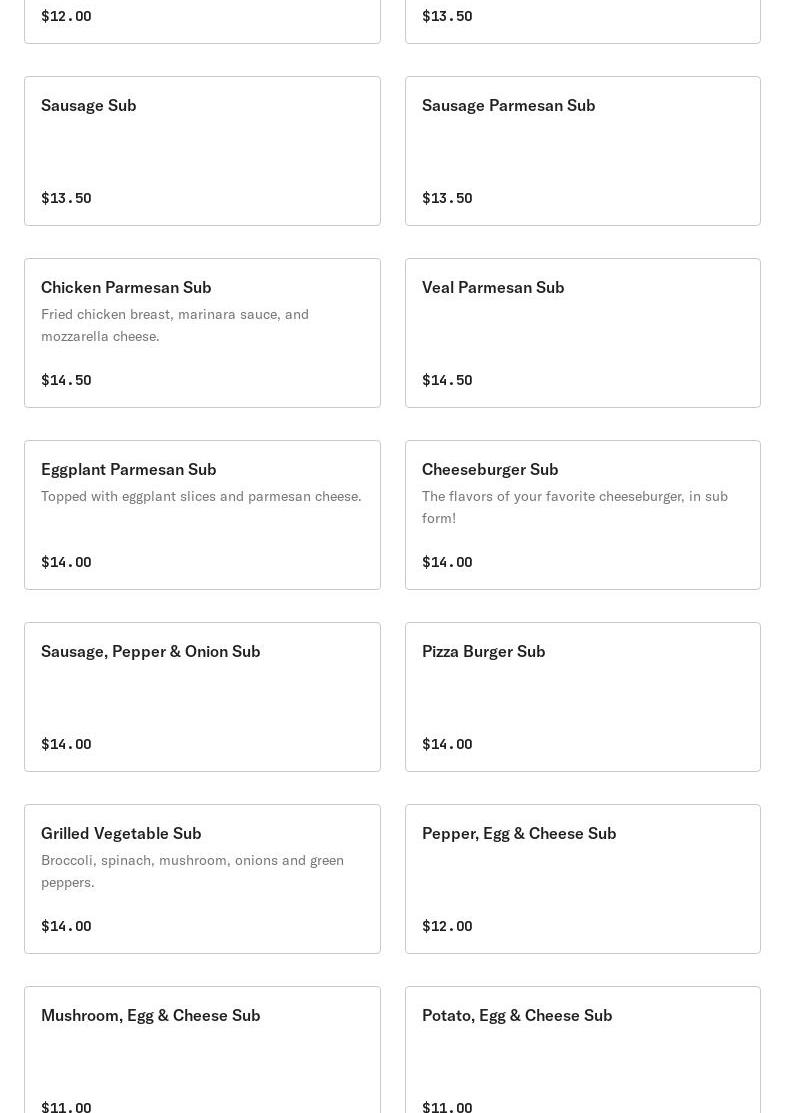The height and width of the screenshot is (1113, 785).
Task: Click the Veal Parmesan Sub $14.50 price
Action: [447, 380]
